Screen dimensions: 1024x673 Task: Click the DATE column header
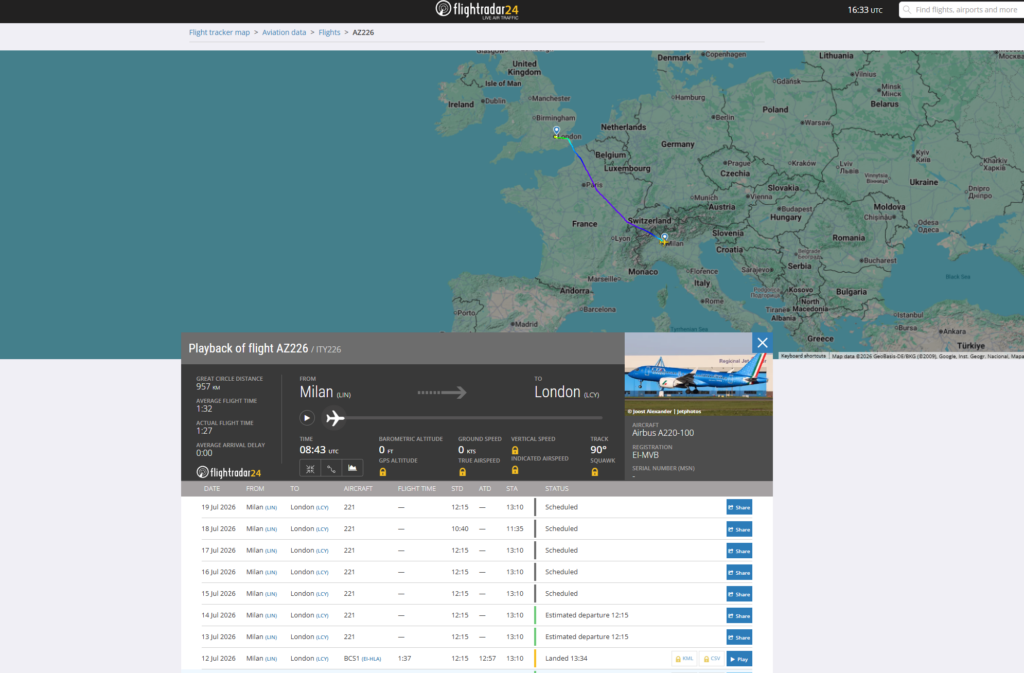click(212, 488)
